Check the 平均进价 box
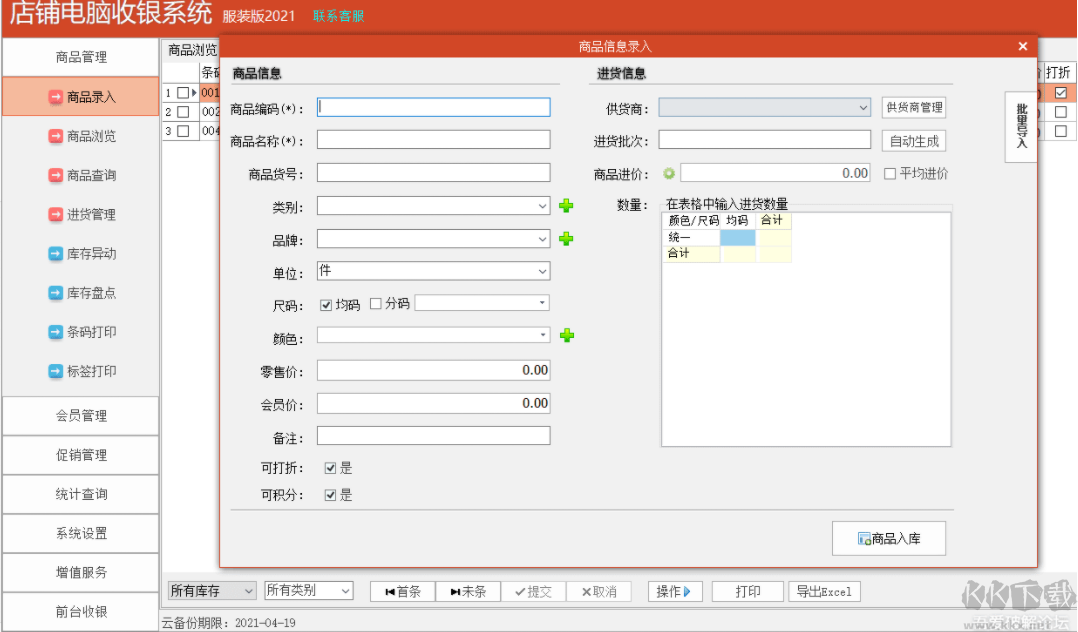Image resolution: width=1078 pixels, height=632 pixels. [x=889, y=172]
